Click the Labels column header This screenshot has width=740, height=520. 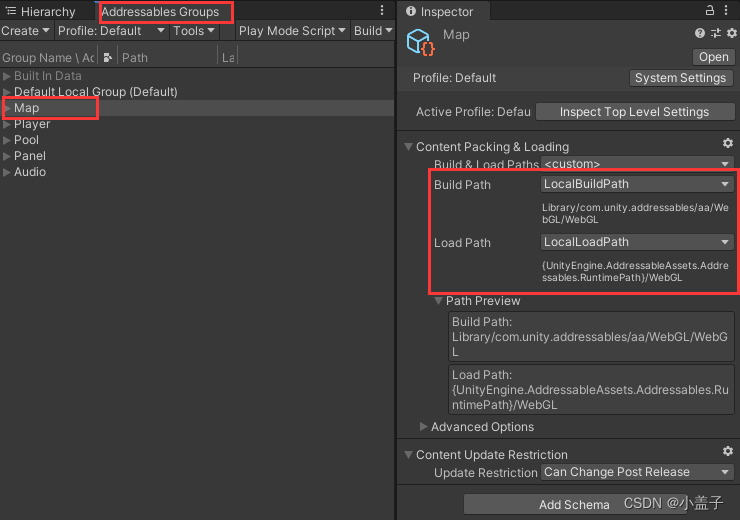(228, 58)
